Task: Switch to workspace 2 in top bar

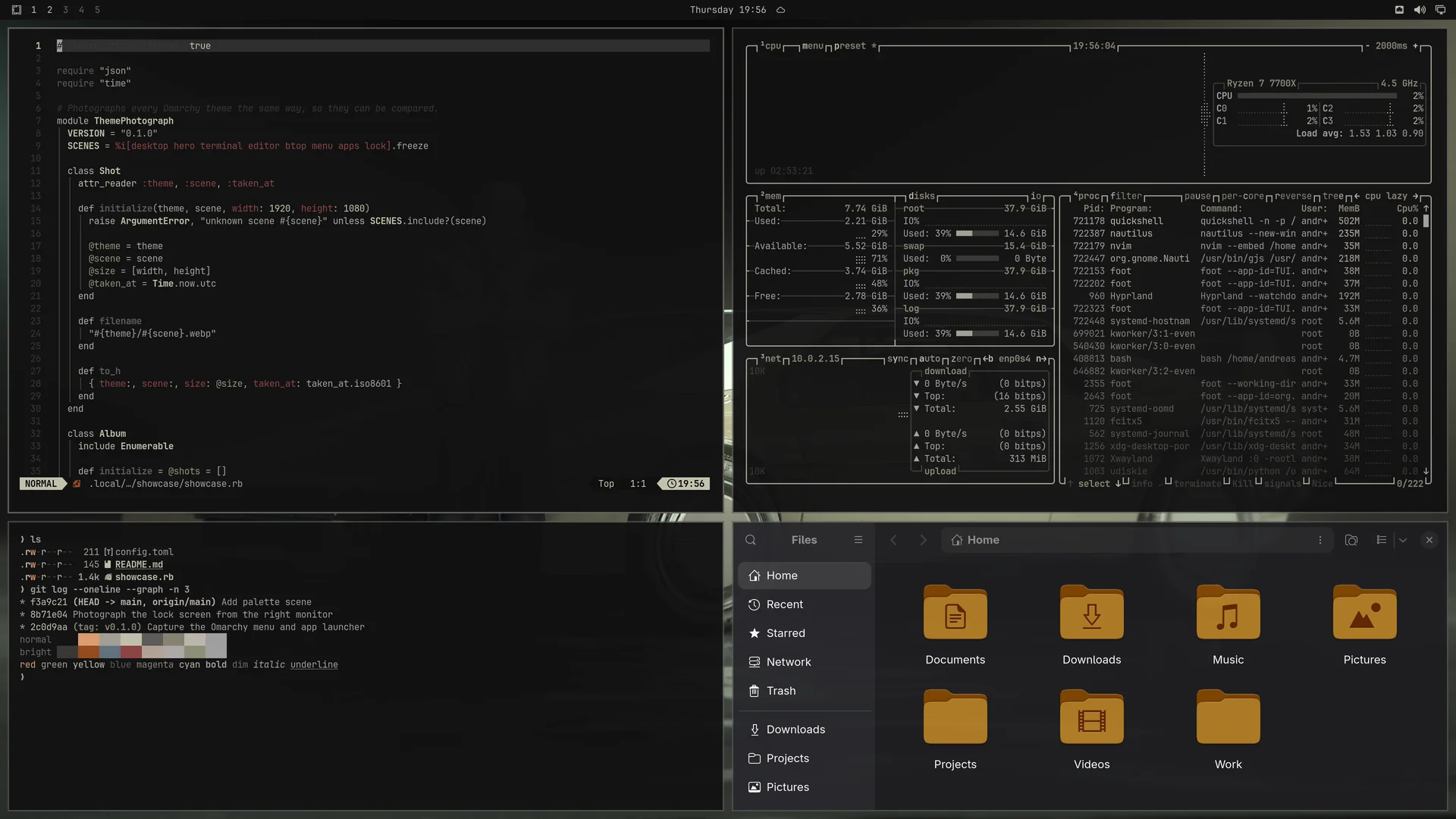Action: (49, 10)
